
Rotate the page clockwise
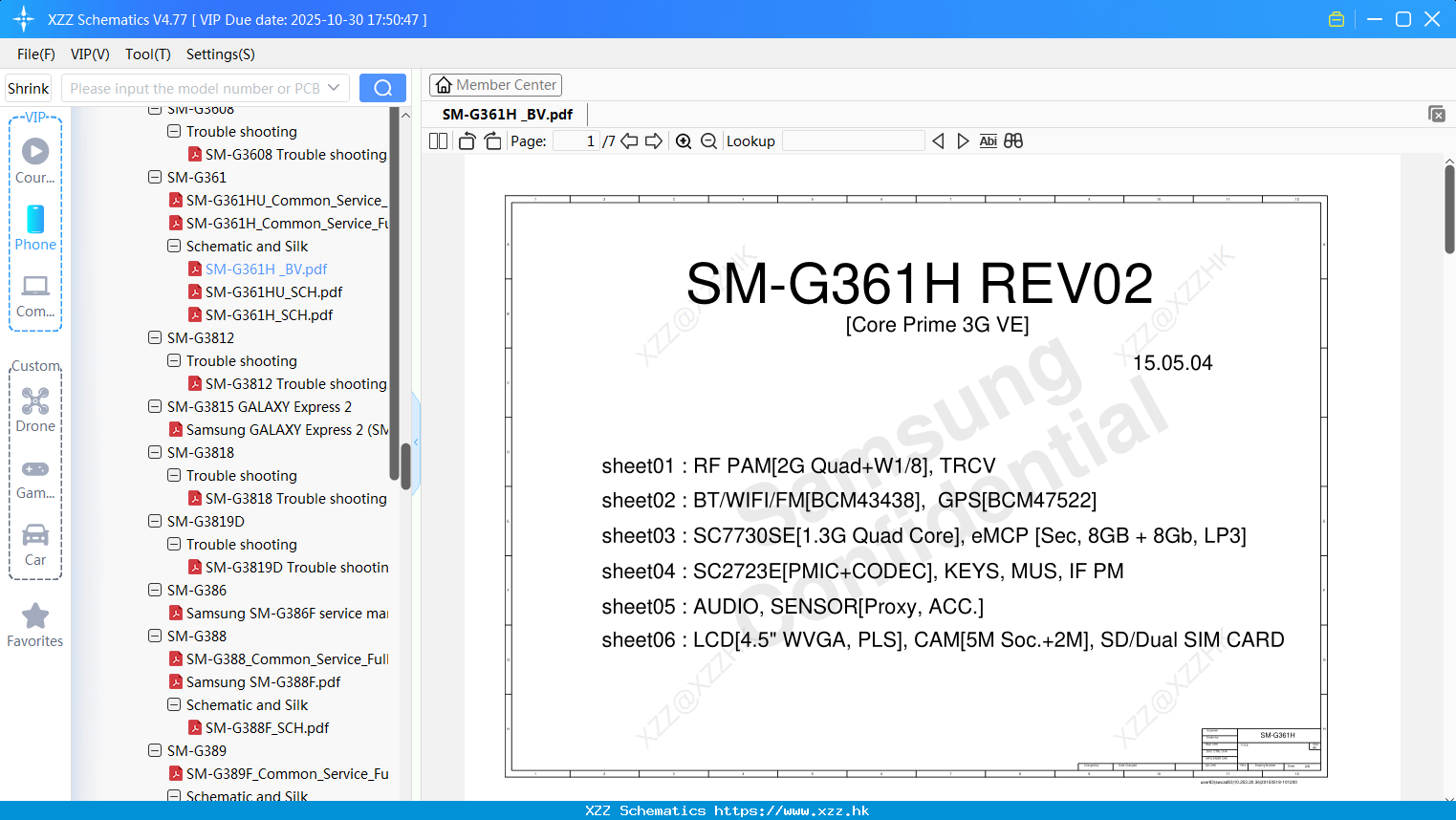click(x=492, y=141)
